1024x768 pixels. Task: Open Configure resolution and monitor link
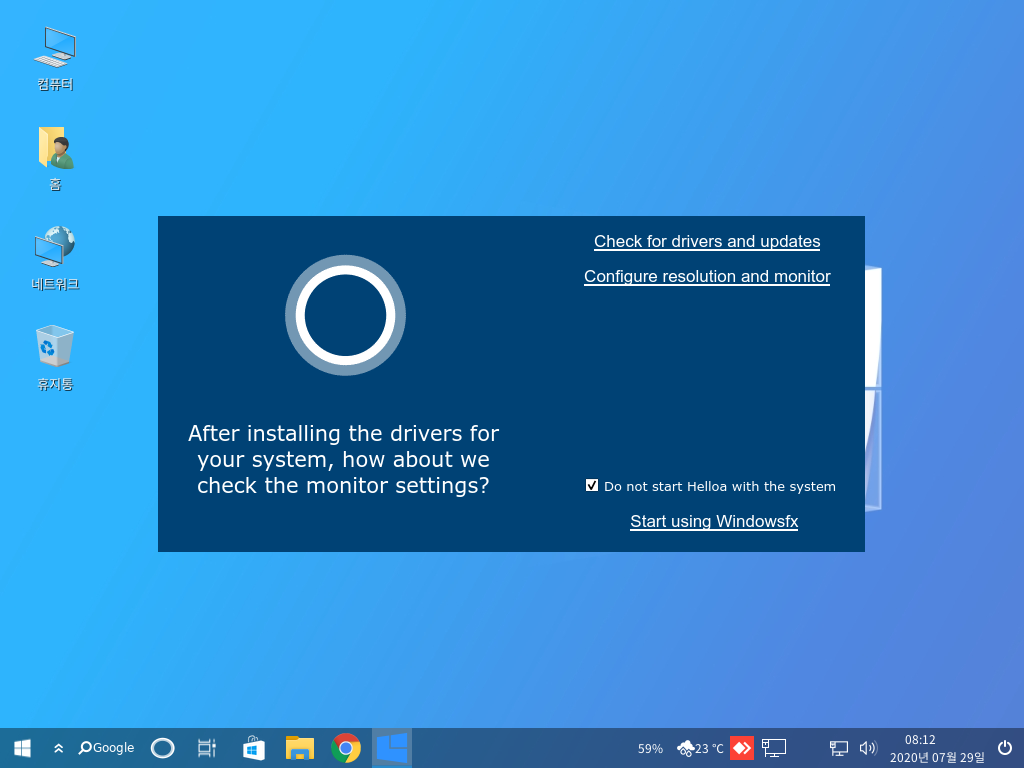point(707,277)
